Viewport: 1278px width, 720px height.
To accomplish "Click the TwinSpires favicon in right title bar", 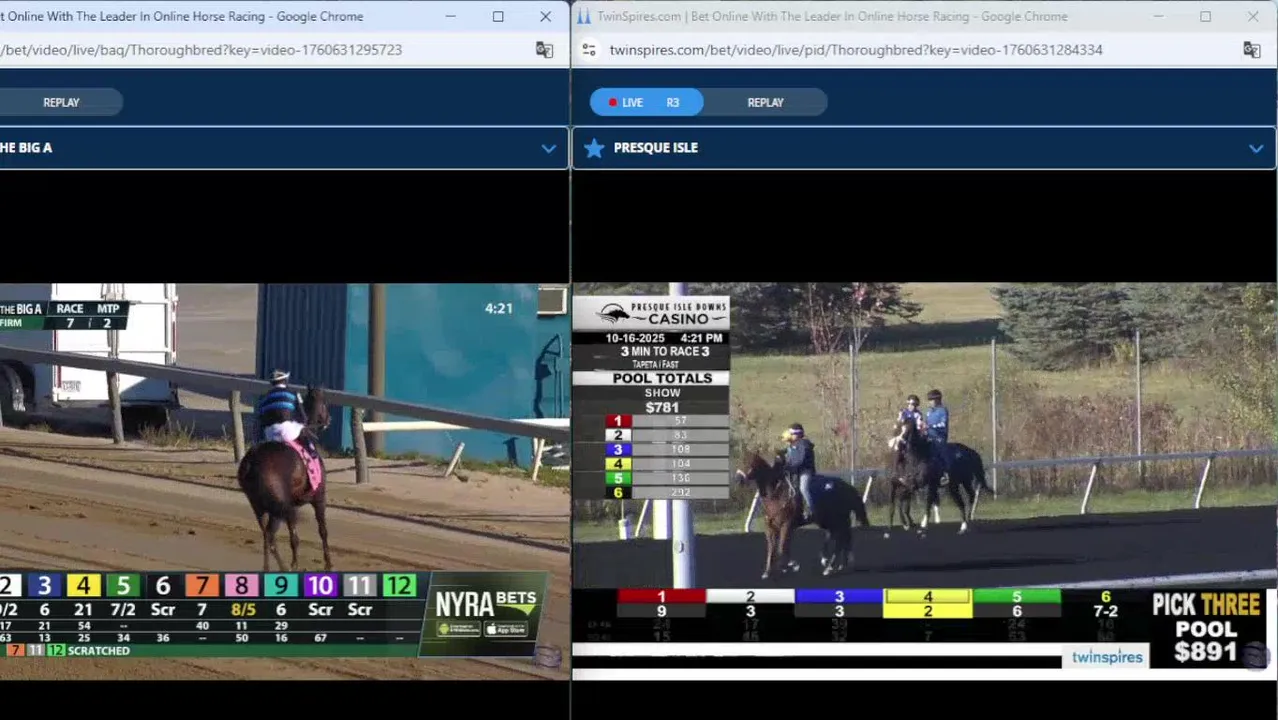I will [x=584, y=17].
